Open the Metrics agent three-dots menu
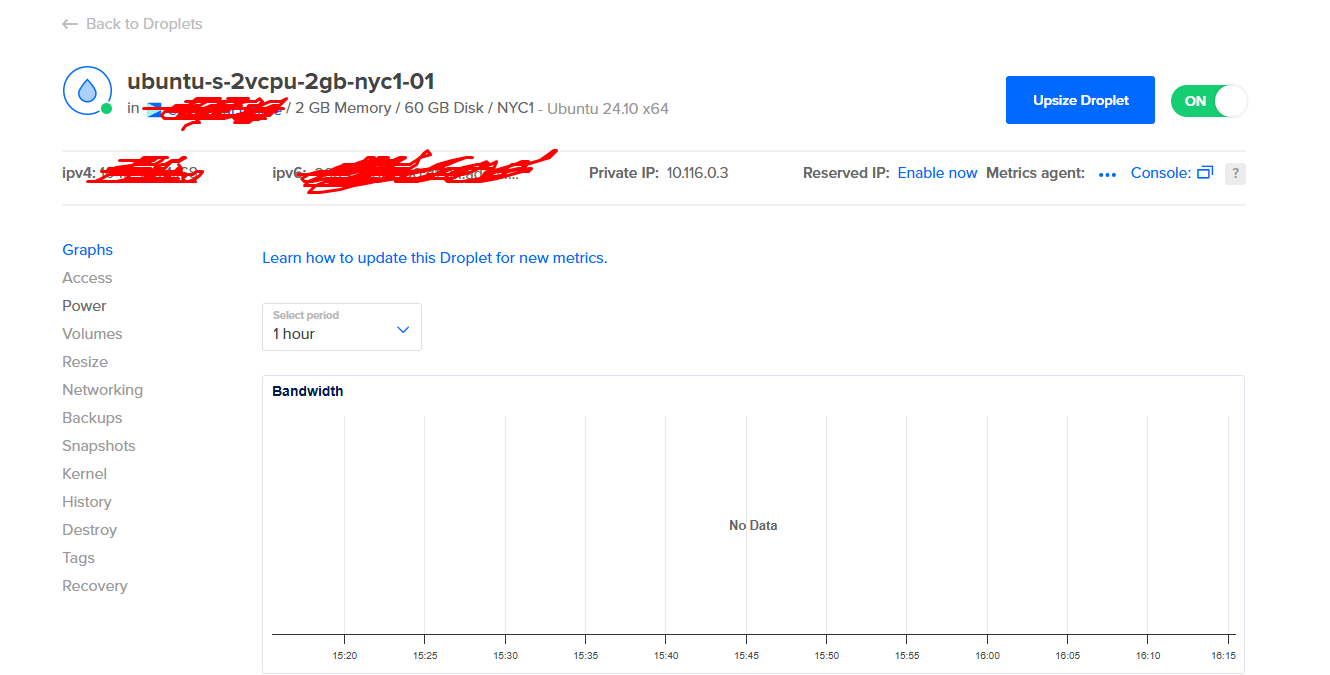1330x675 pixels. click(x=1107, y=174)
